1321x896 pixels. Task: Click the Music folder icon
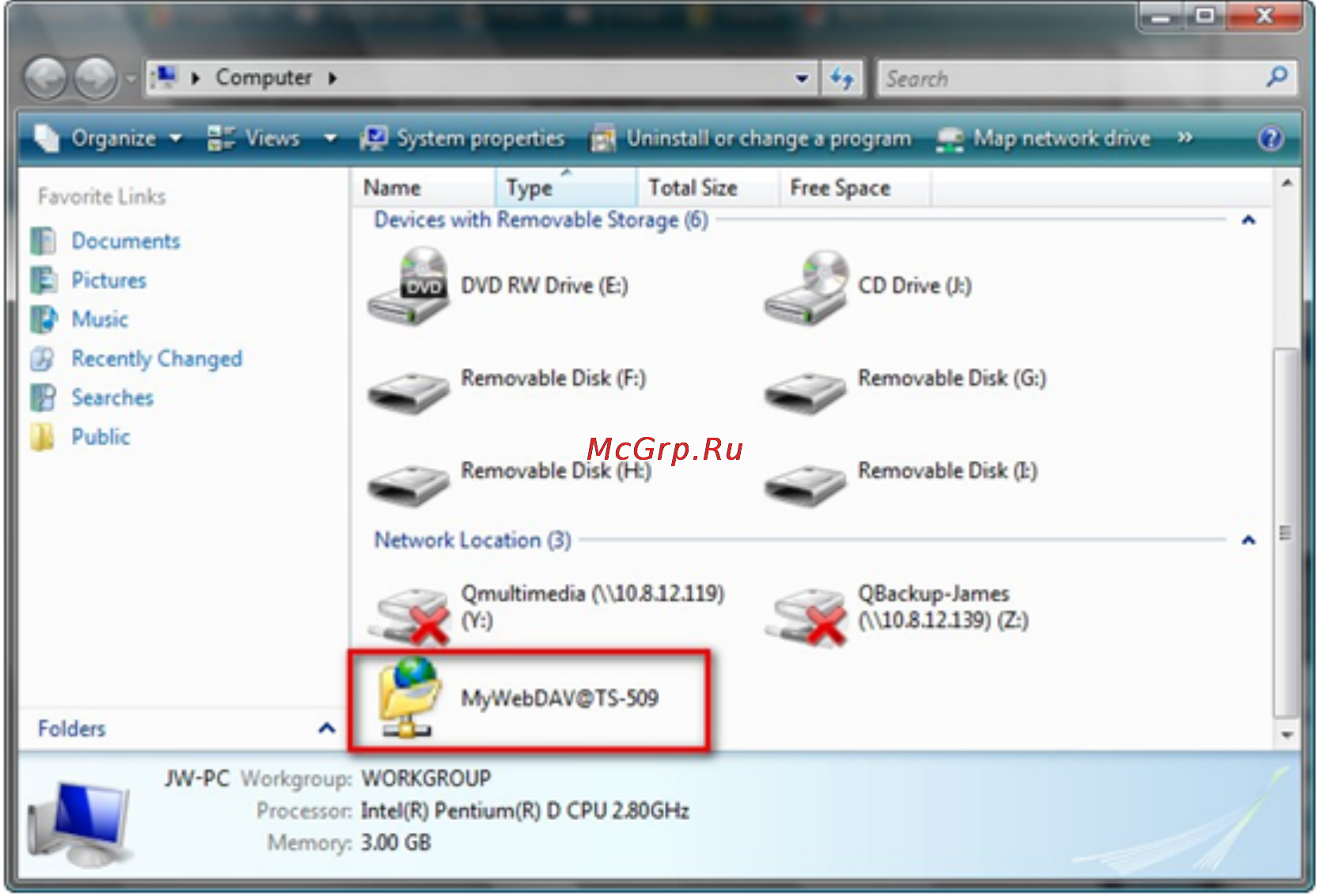(43, 319)
